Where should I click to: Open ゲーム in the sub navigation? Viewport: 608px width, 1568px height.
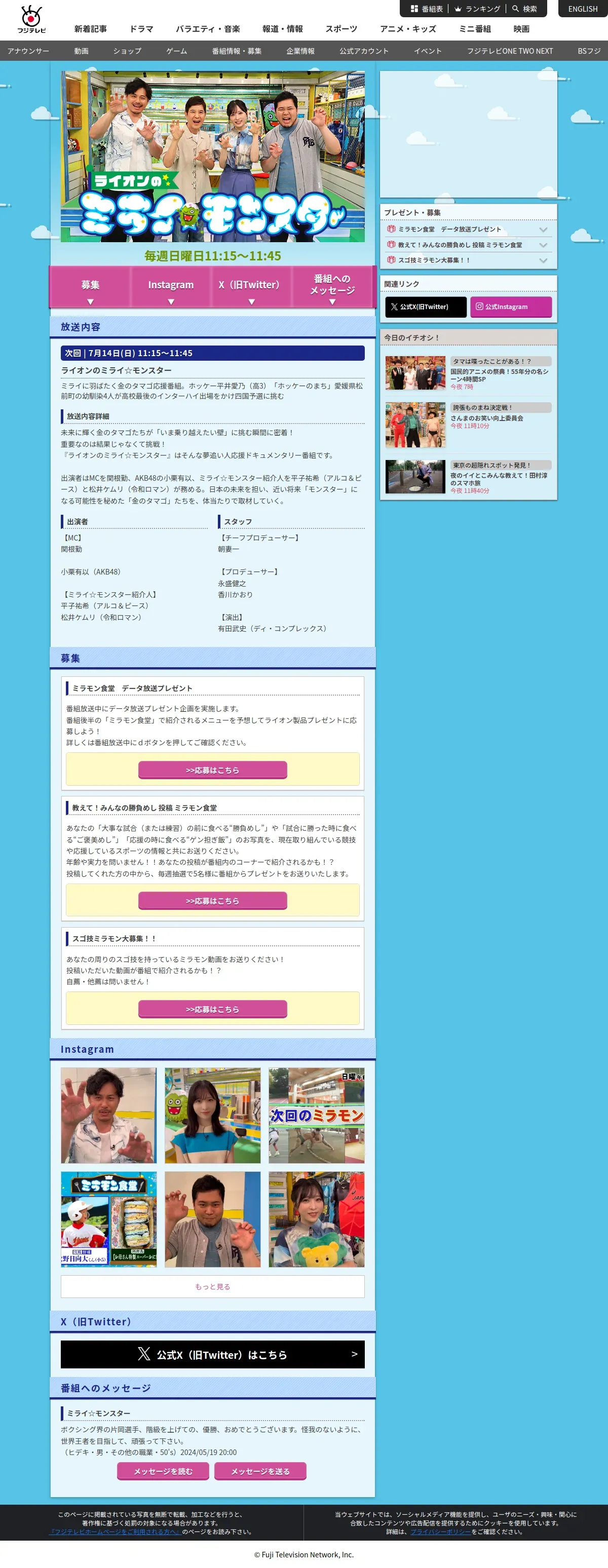176,51
